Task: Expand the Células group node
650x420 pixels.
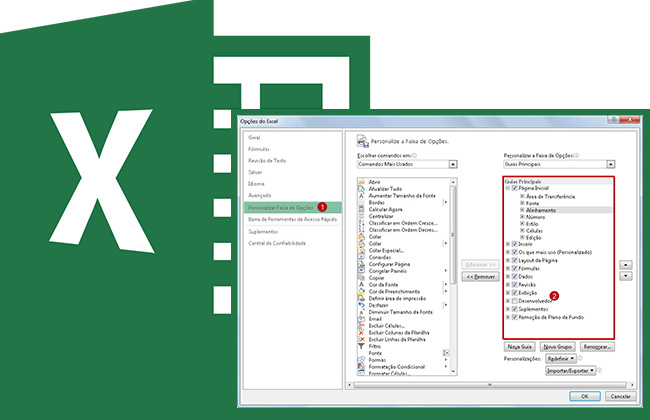Action: [522, 231]
